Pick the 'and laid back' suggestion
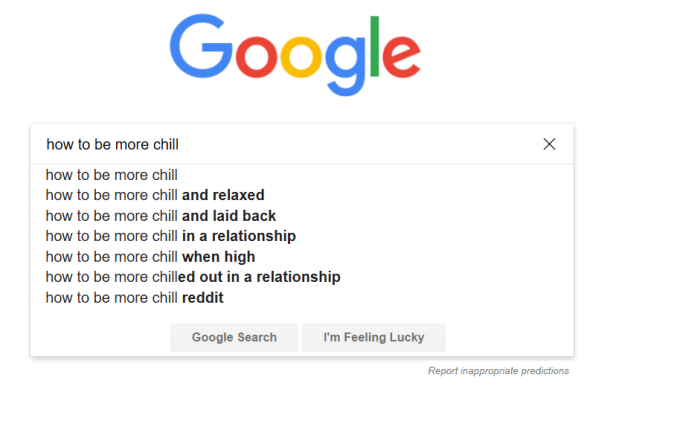Image resolution: width=680 pixels, height=427 pixels. point(161,216)
